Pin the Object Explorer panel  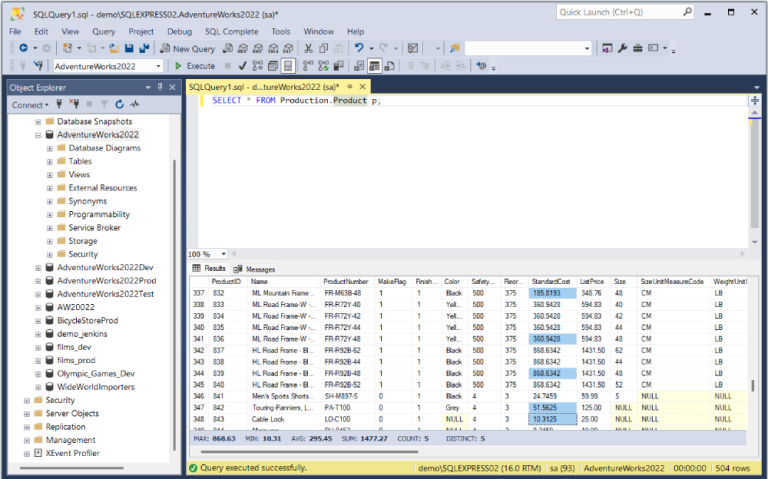coord(160,87)
